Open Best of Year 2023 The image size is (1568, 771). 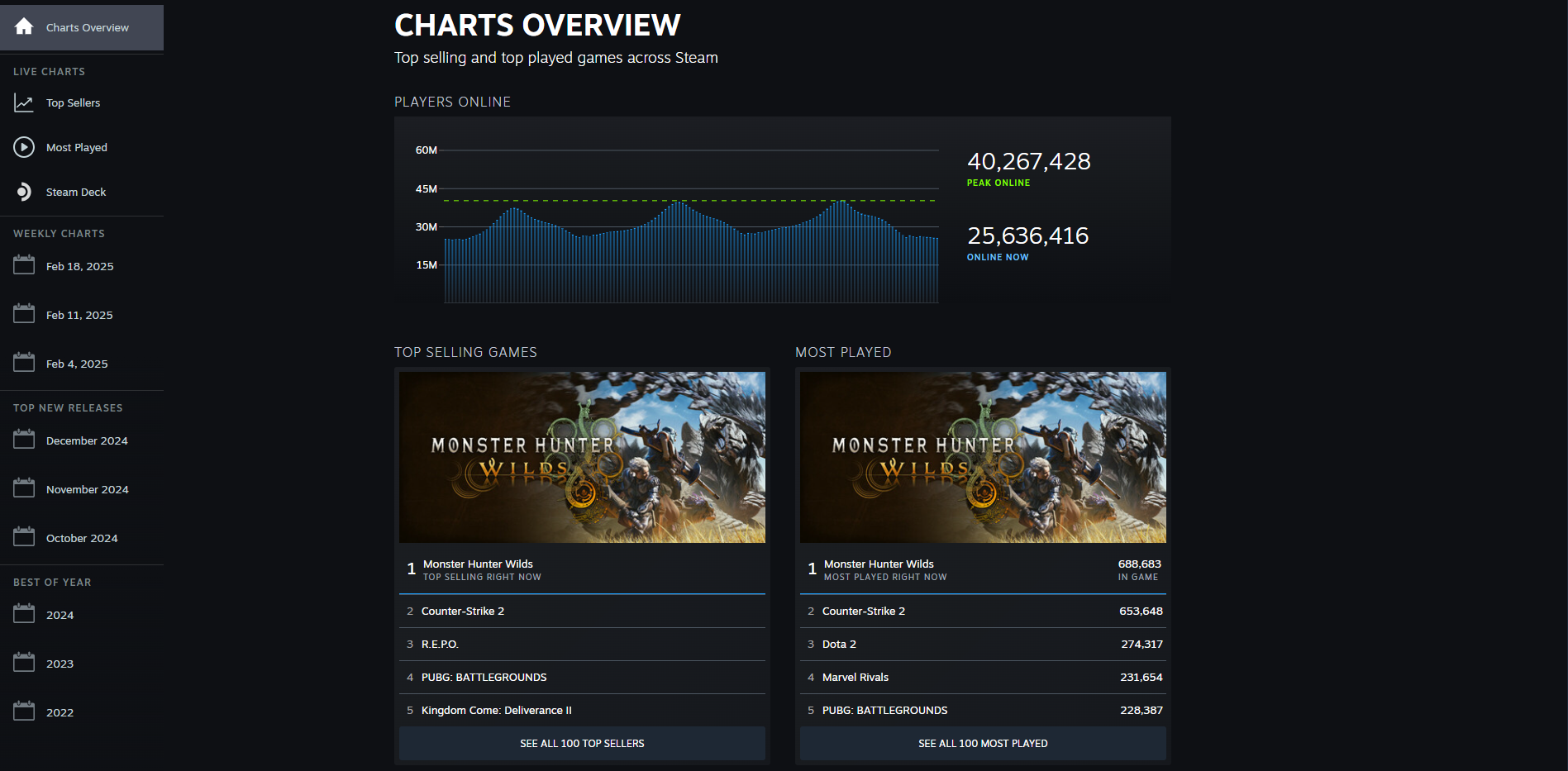(x=82, y=664)
